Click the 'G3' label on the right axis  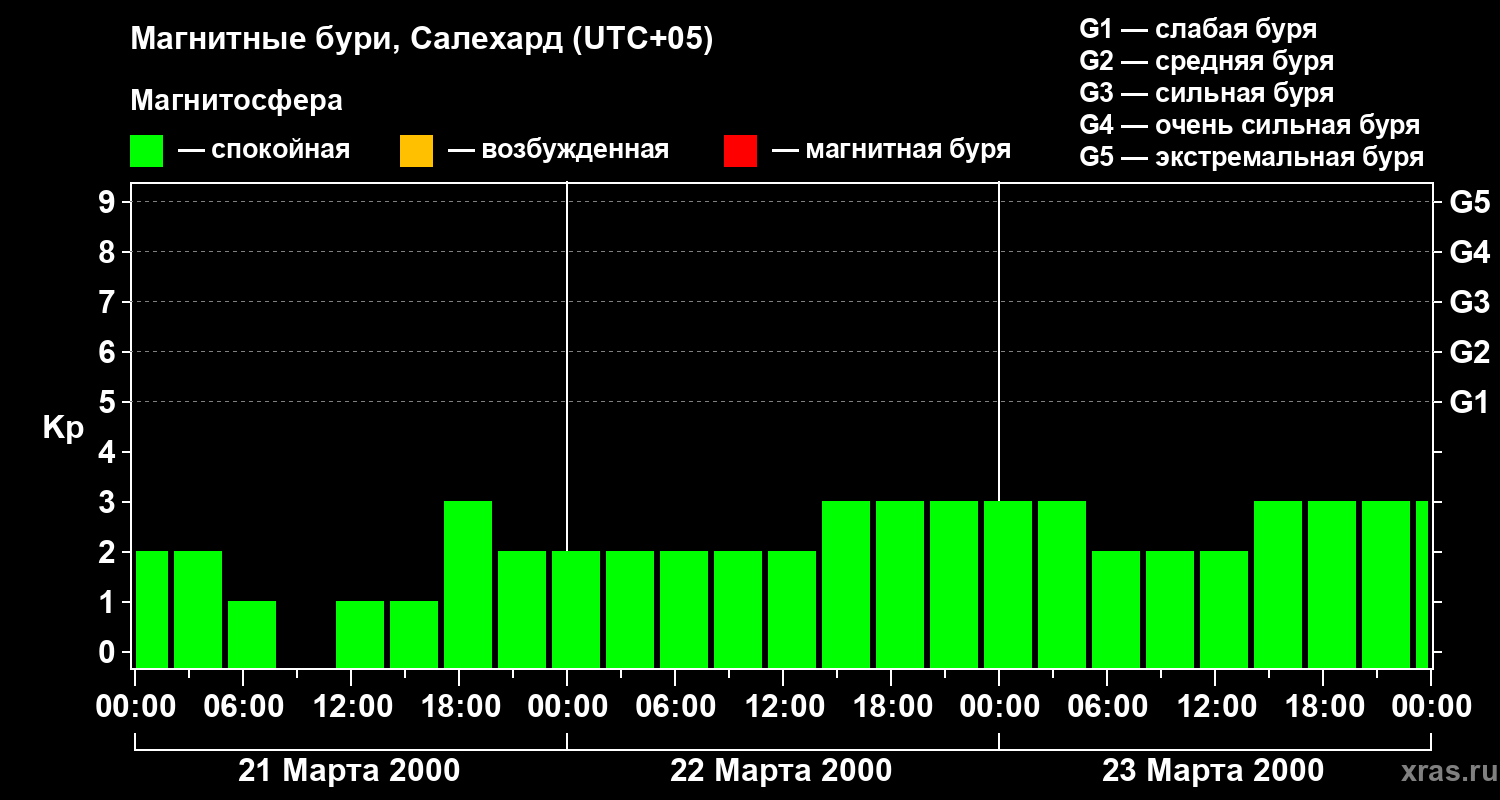tap(1469, 302)
